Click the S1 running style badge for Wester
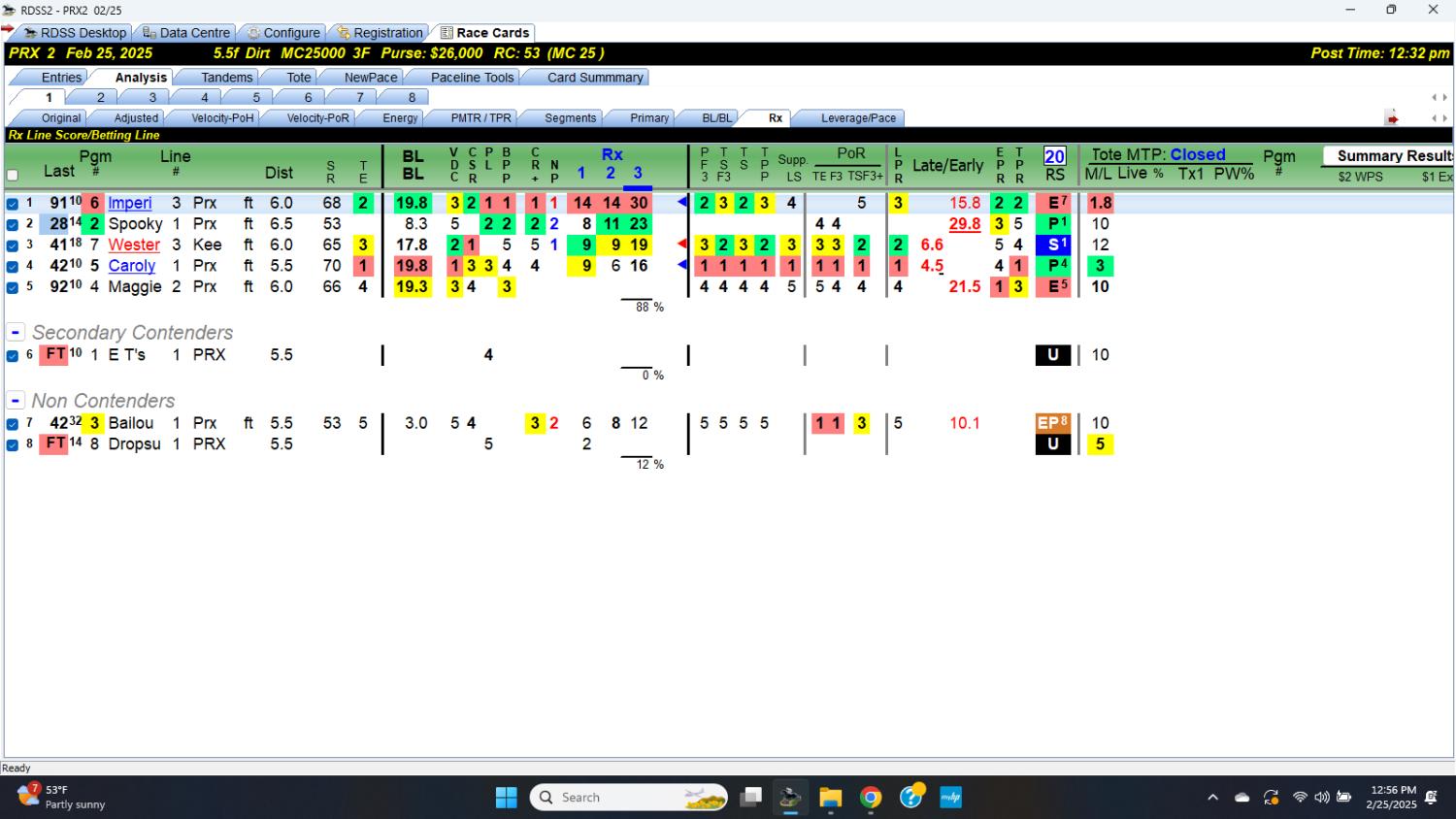This screenshot has height=819, width=1456. [x=1053, y=245]
